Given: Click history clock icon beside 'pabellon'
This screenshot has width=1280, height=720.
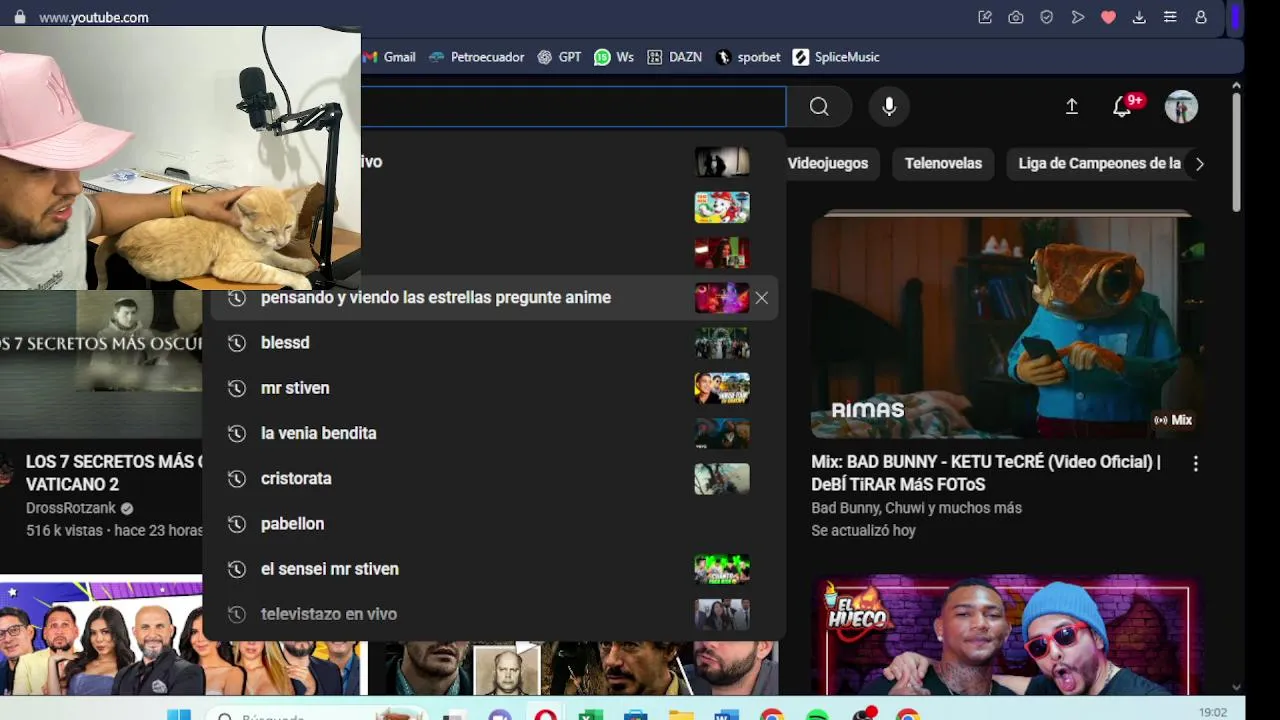Looking at the screenshot, I should coord(237,524).
